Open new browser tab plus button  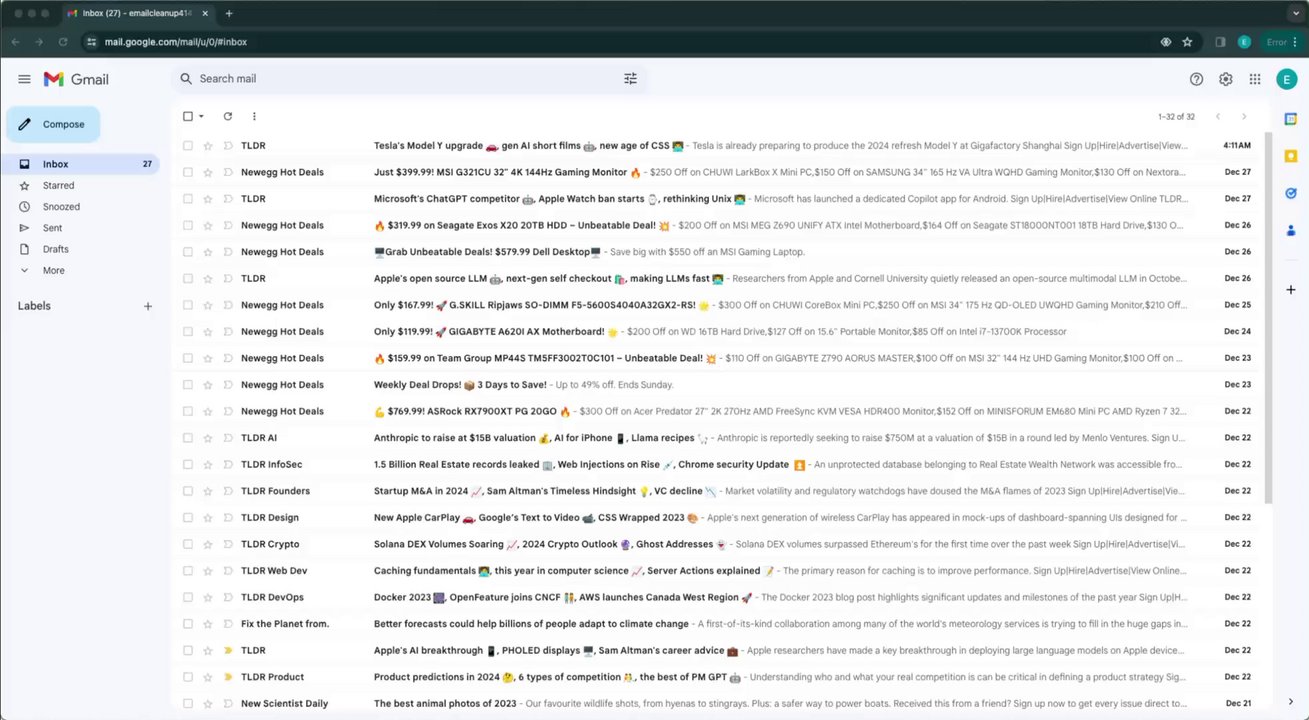[229, 14]
